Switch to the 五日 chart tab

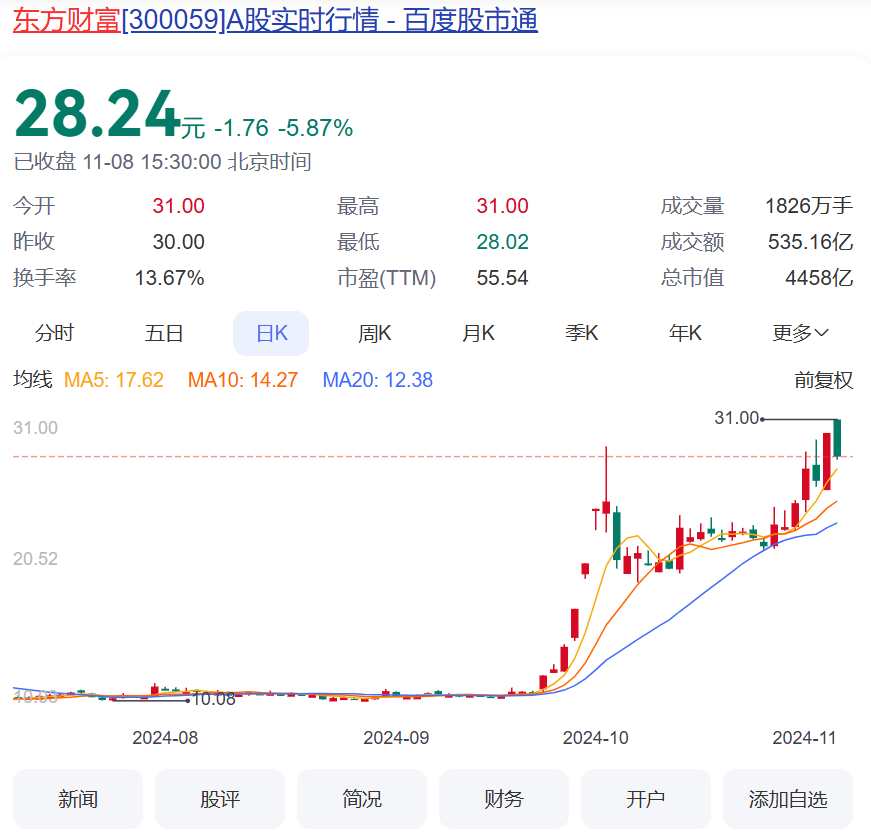click(164, 333)
